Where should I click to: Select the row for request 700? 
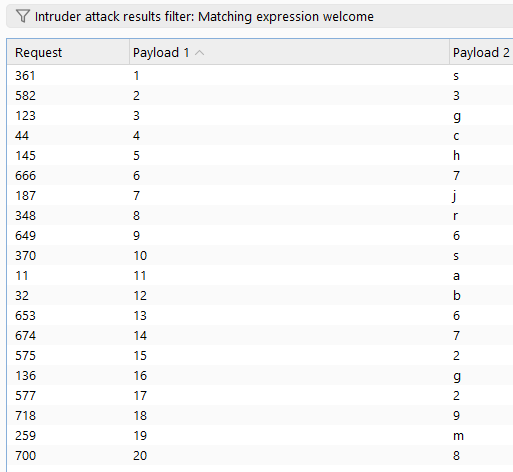pos(260,456)
